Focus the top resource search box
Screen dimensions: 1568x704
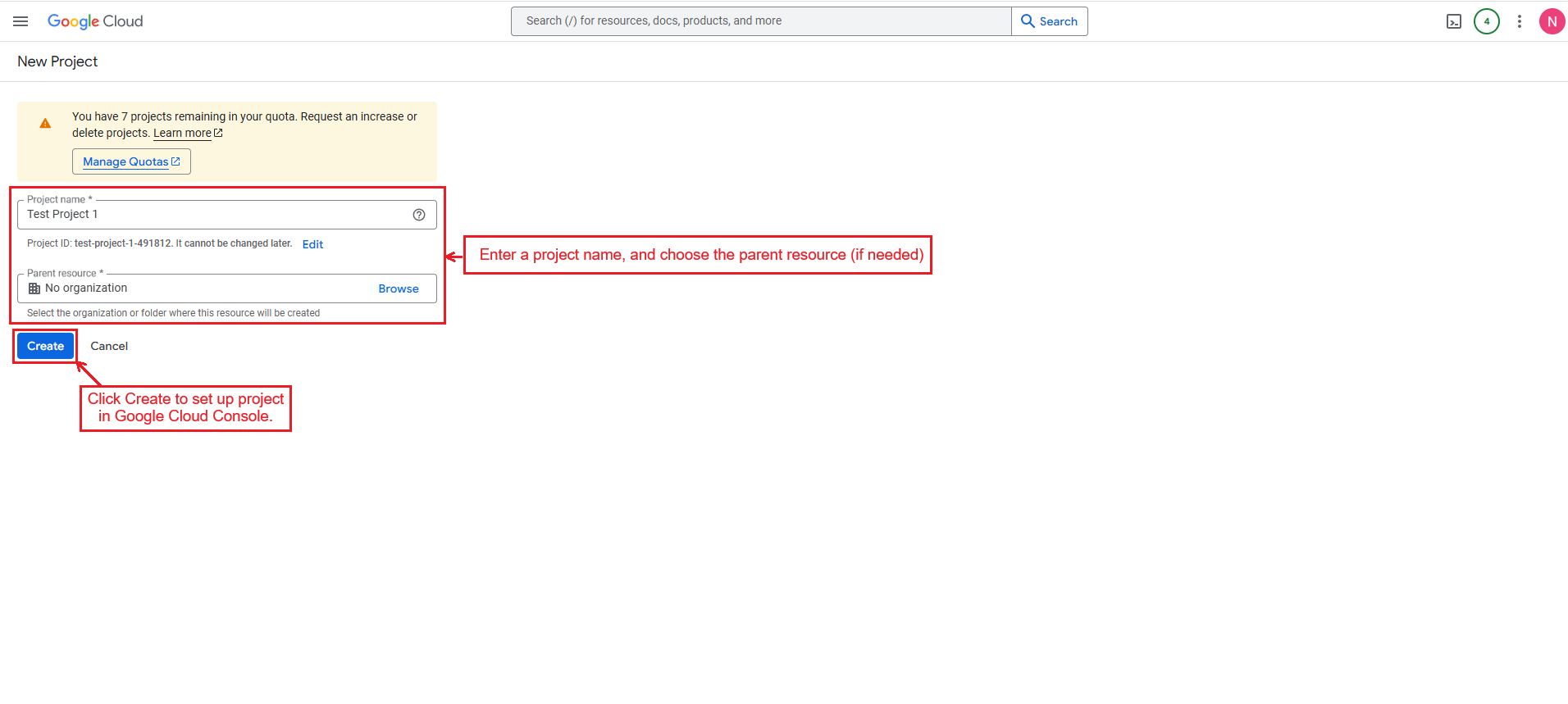[x=760, y=21]
